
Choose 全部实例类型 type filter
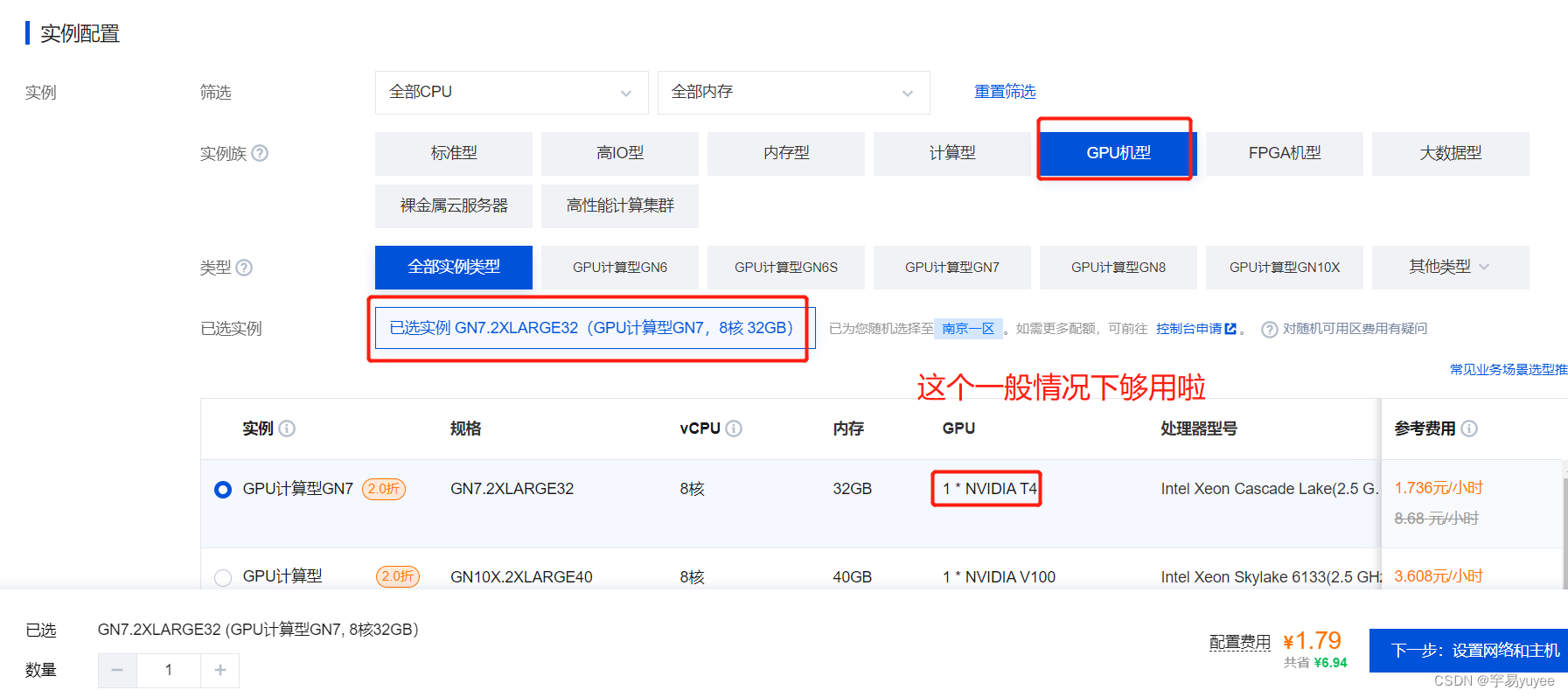[x=454, y=268]
